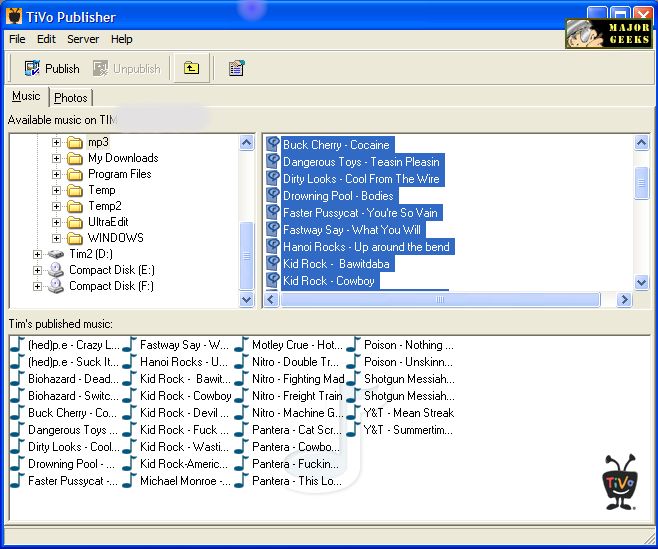This screenshot has width=658, height=549.
Task: Open the Server menu
Action: point(83,39)
